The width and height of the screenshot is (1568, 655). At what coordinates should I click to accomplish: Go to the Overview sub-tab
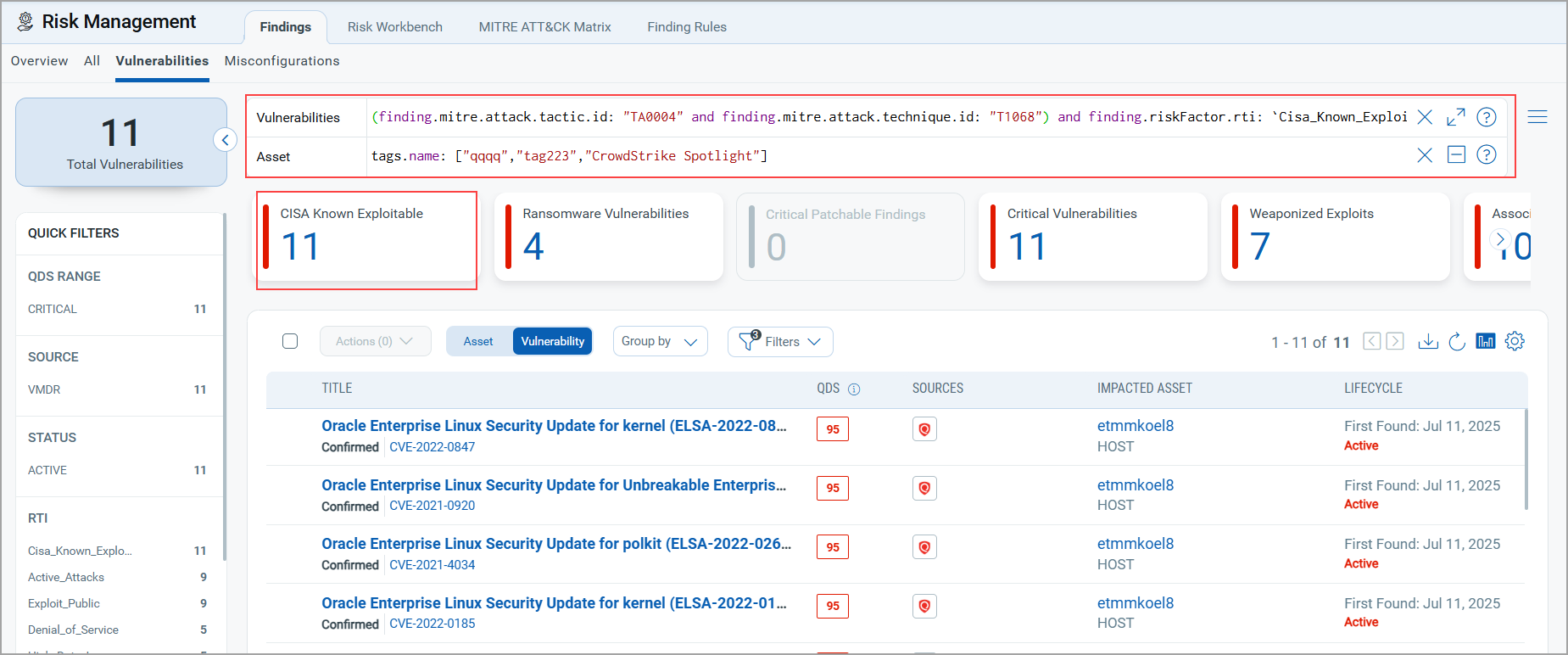tap(39, 61)
